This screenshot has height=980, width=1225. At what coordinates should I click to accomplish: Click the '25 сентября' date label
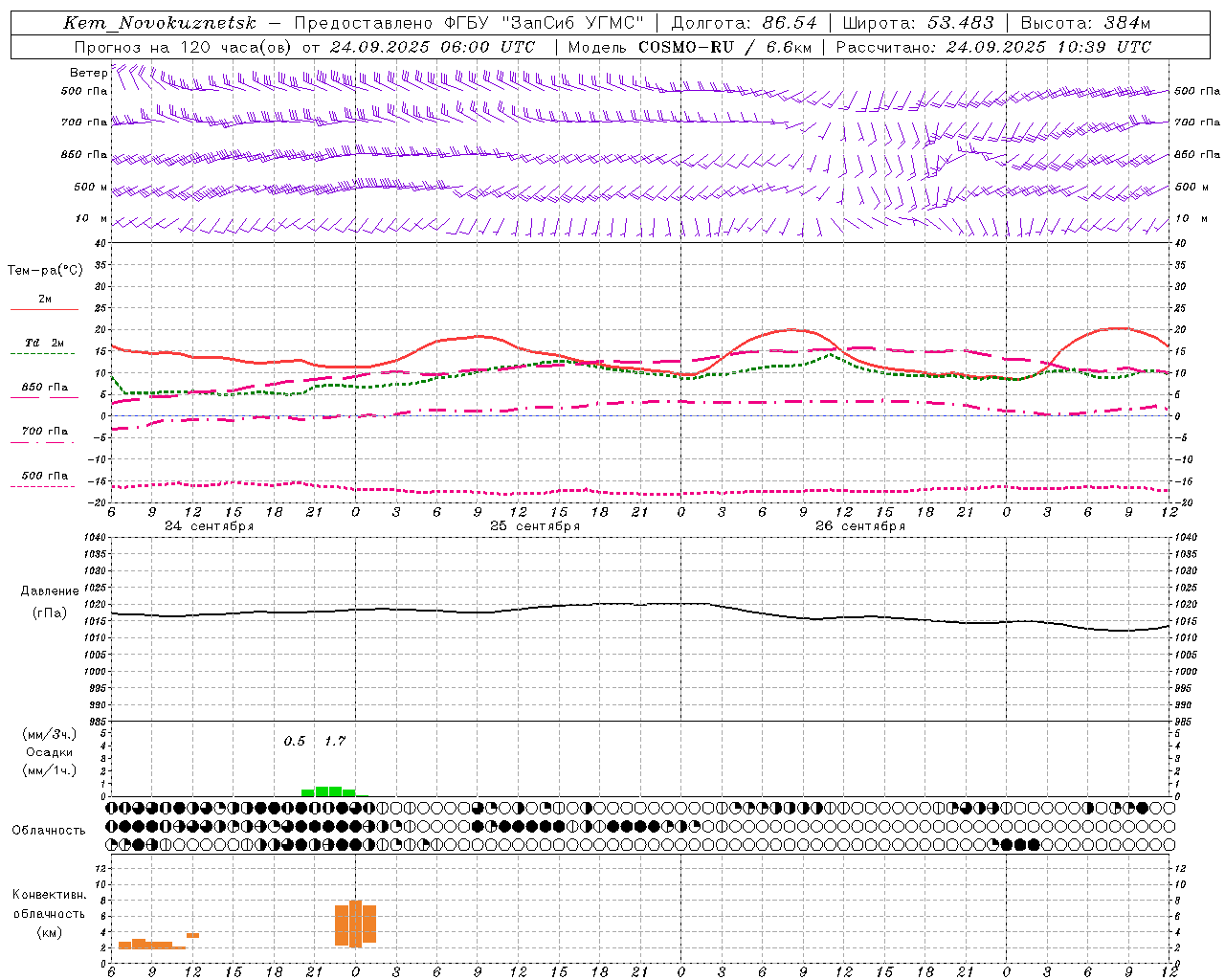(x=535, y=526)
